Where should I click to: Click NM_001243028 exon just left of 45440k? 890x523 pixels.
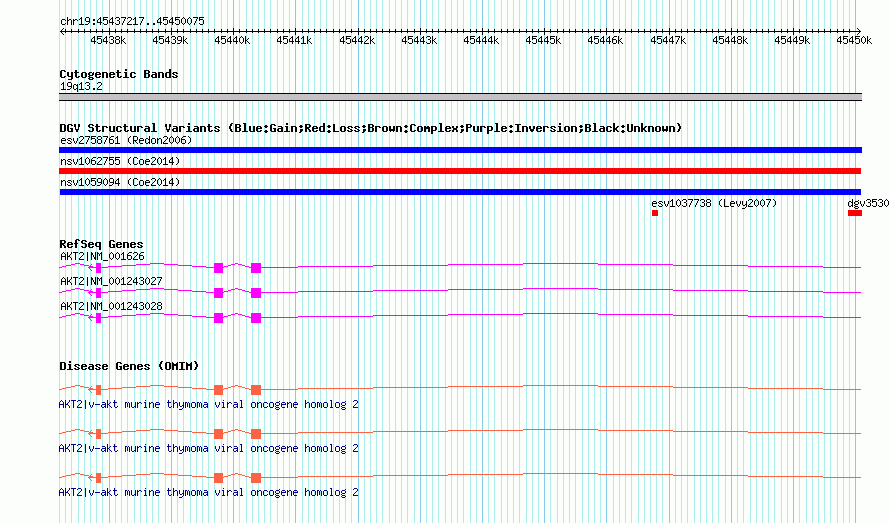point(219,318)
